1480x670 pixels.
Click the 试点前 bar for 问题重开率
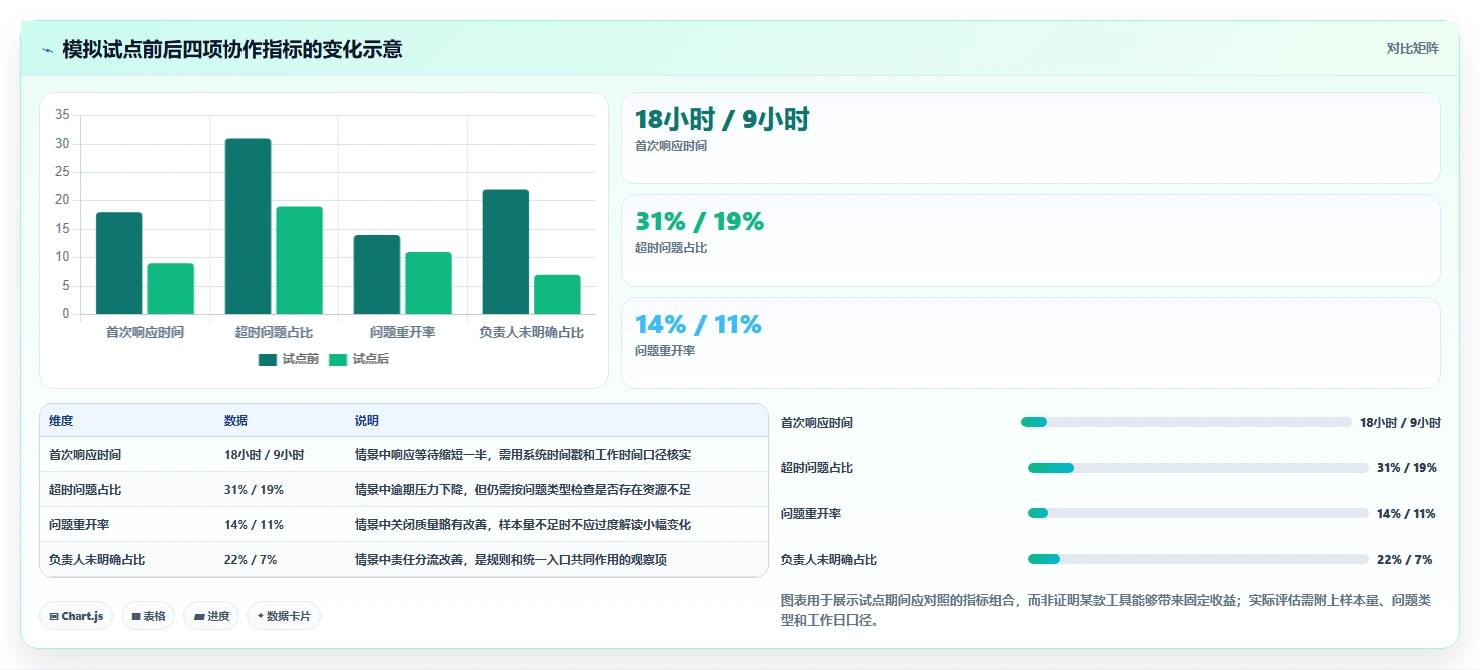tap(377, 274)
